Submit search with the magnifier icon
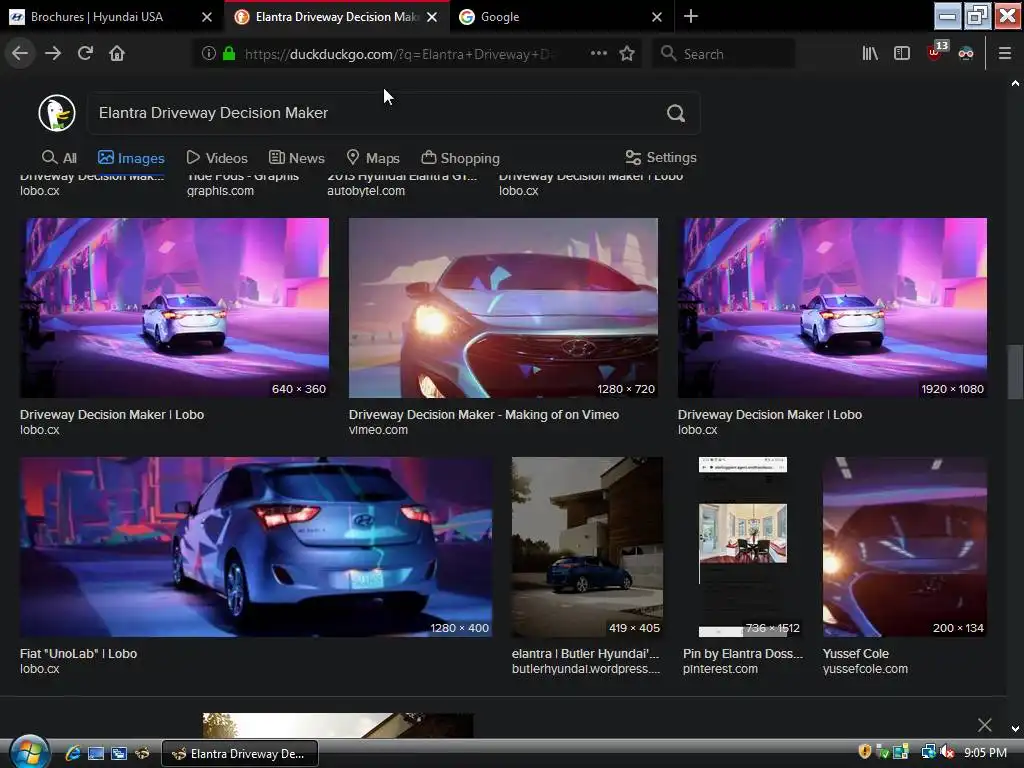The height and width of the screenshot is (768, 1024). (x=676, y=113)
